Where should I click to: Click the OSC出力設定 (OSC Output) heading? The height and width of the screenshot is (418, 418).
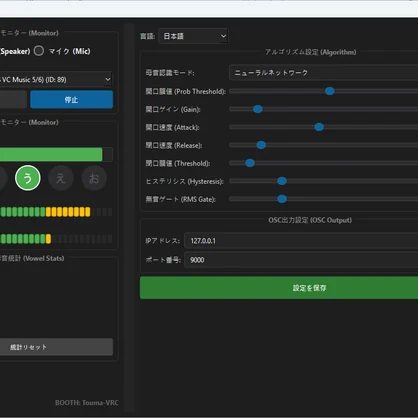[310, 220]
